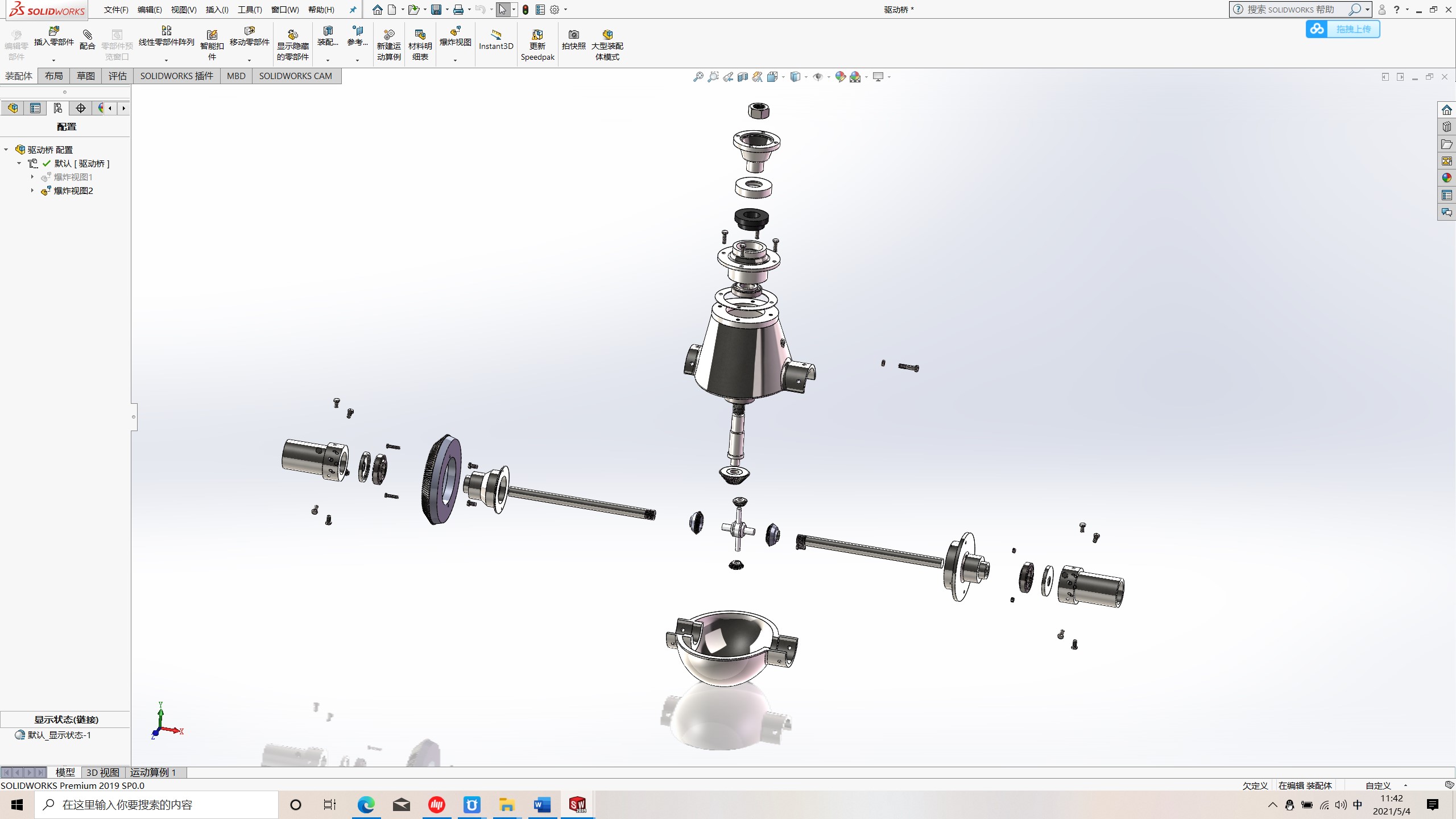Open the Appearances task pane color icon
The height and width of the screenshot is (819, 1456).
[1446, 178]
